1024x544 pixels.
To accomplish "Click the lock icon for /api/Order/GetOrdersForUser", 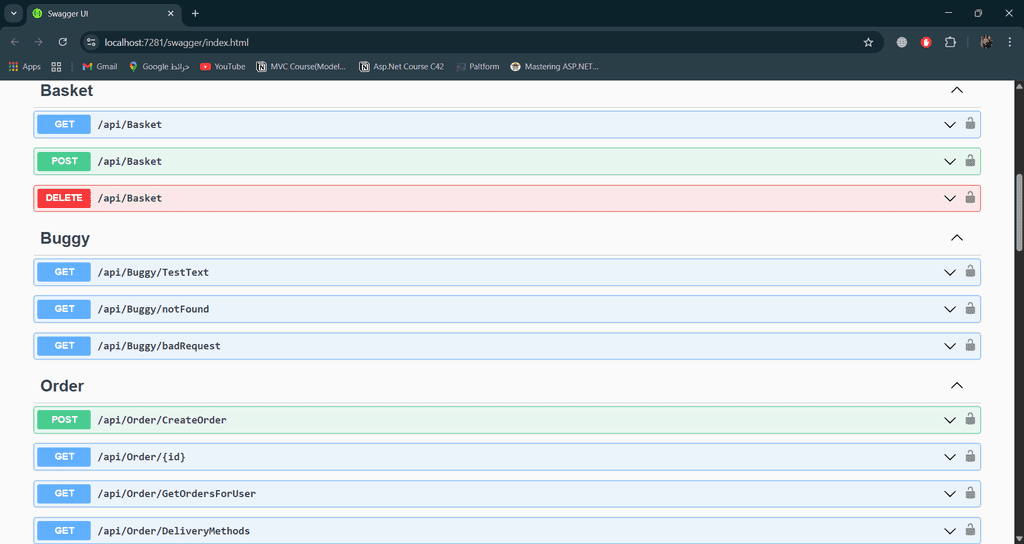I will pos(969,493).
